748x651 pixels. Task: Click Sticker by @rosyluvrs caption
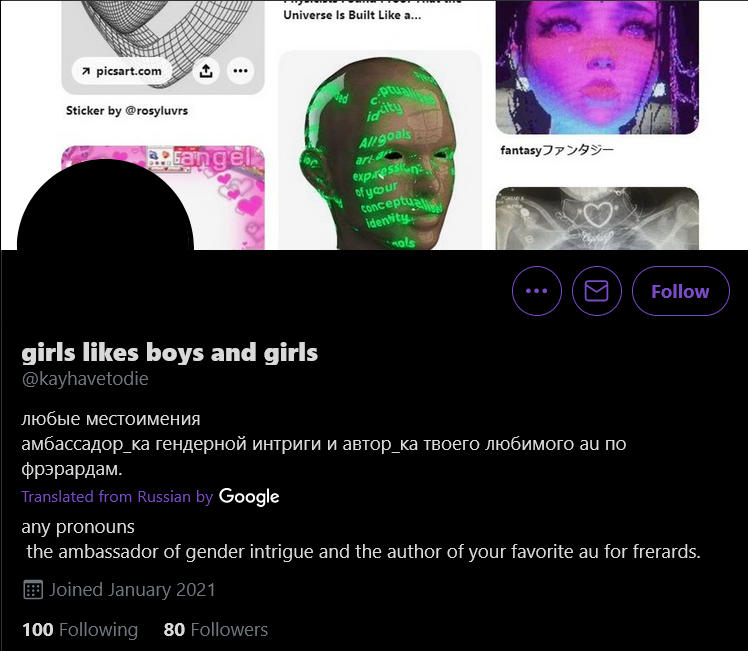coord(127,111)
